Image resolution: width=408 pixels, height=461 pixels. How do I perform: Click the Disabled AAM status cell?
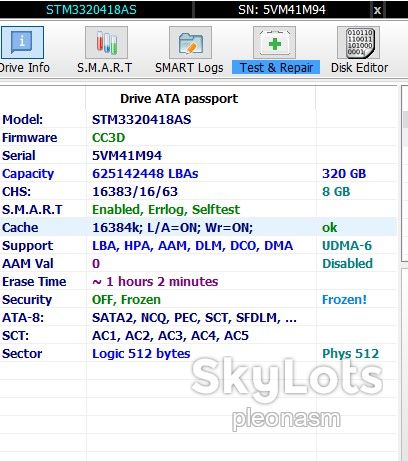(x=347, y=264)
